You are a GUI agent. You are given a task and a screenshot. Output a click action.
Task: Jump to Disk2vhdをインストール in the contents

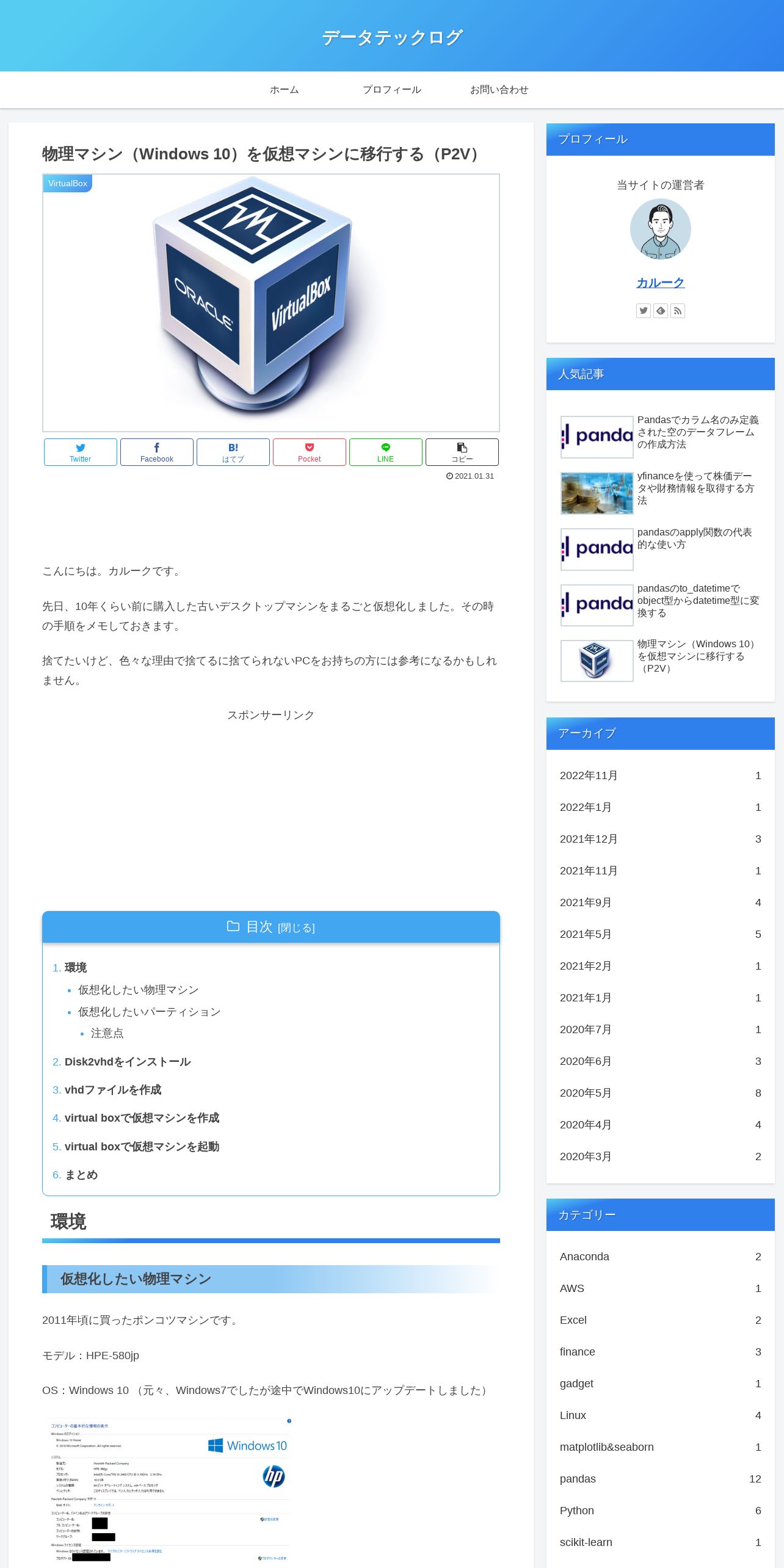[128, 1062]
